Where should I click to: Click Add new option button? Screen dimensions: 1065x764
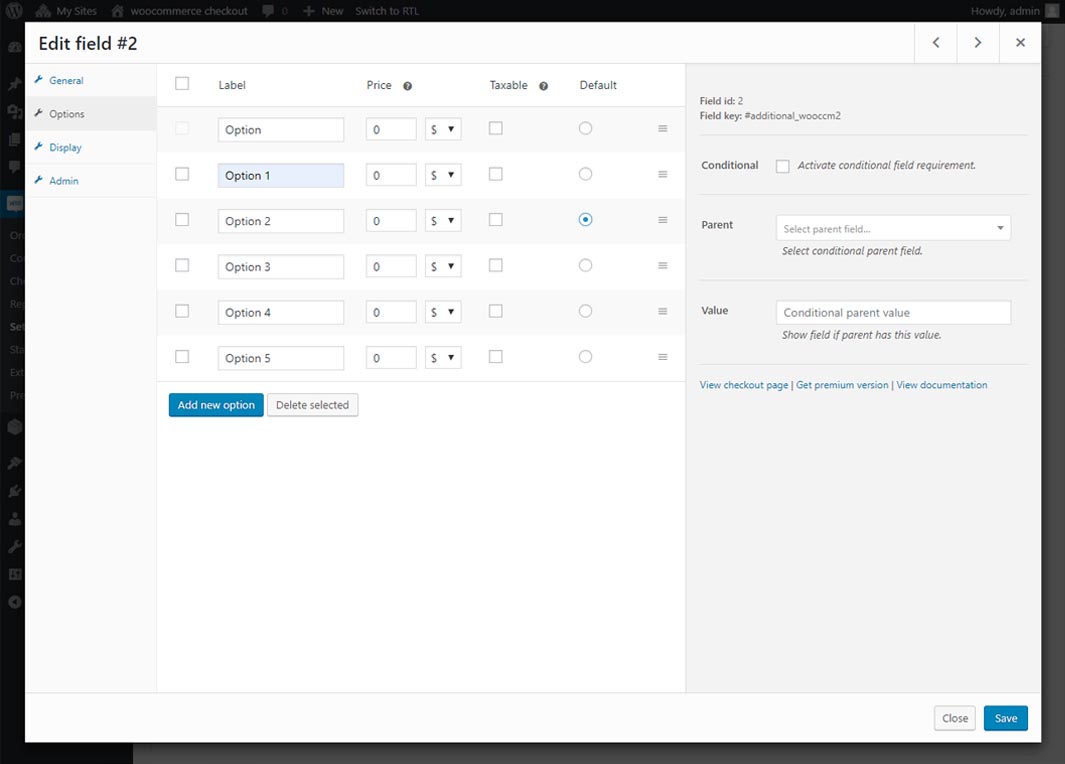click(216, 405)
